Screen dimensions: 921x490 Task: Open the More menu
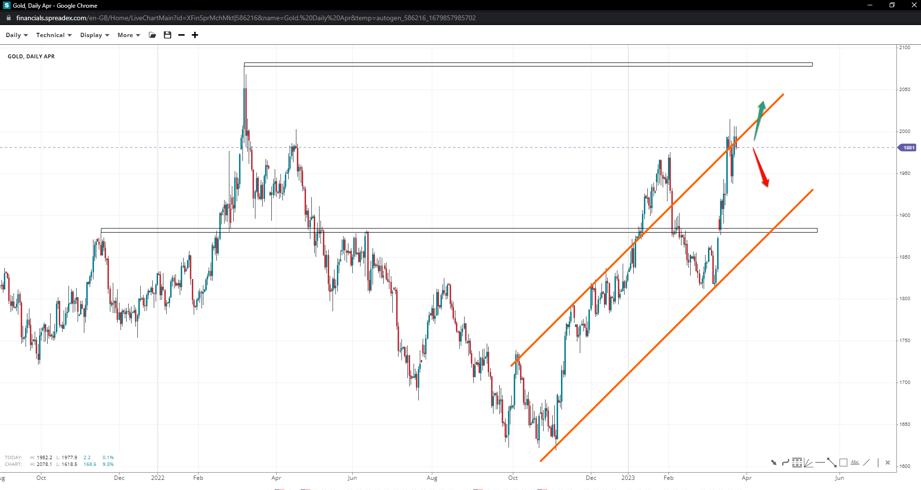click(128, 35)
